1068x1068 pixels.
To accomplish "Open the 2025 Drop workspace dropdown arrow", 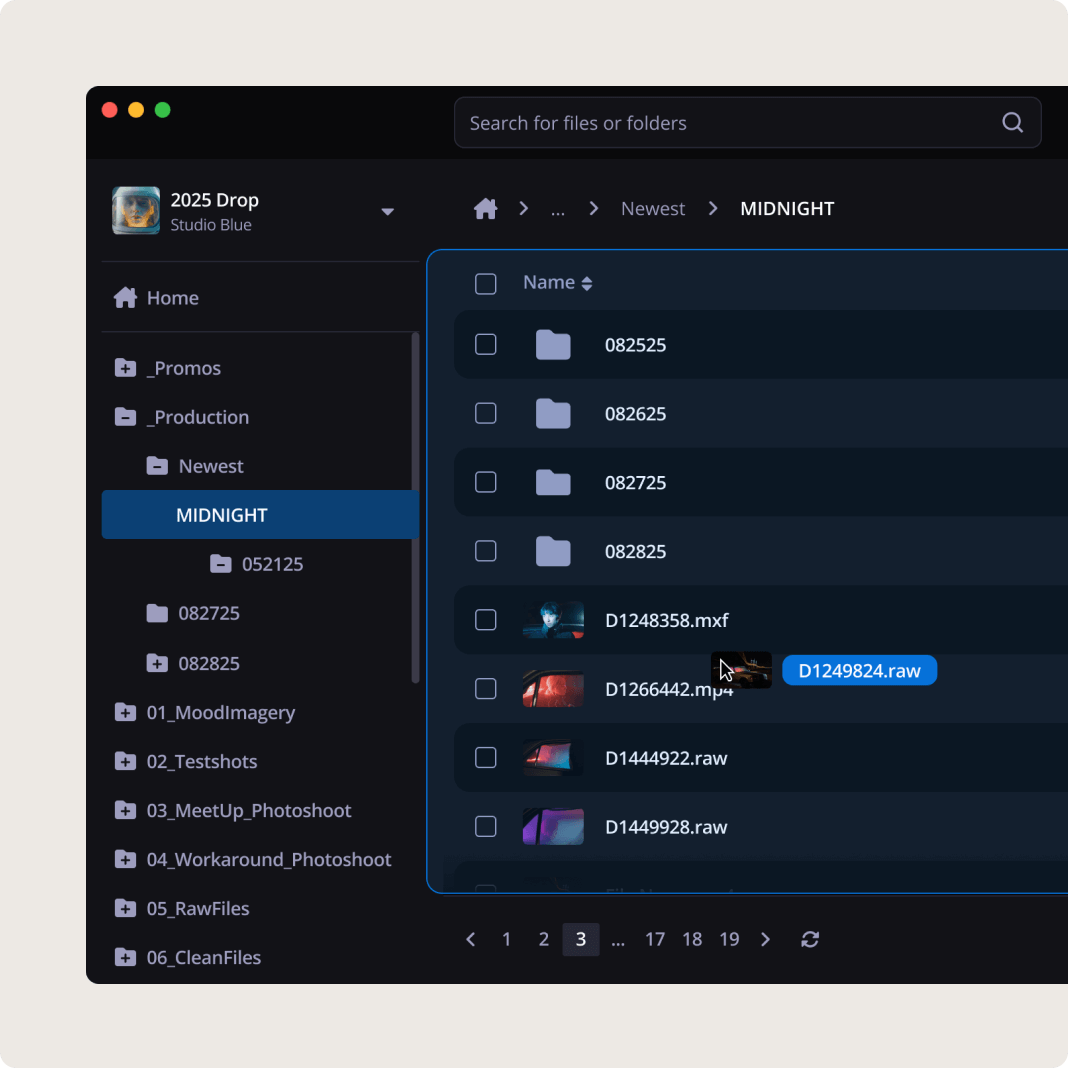I will (x=387, y=212).
